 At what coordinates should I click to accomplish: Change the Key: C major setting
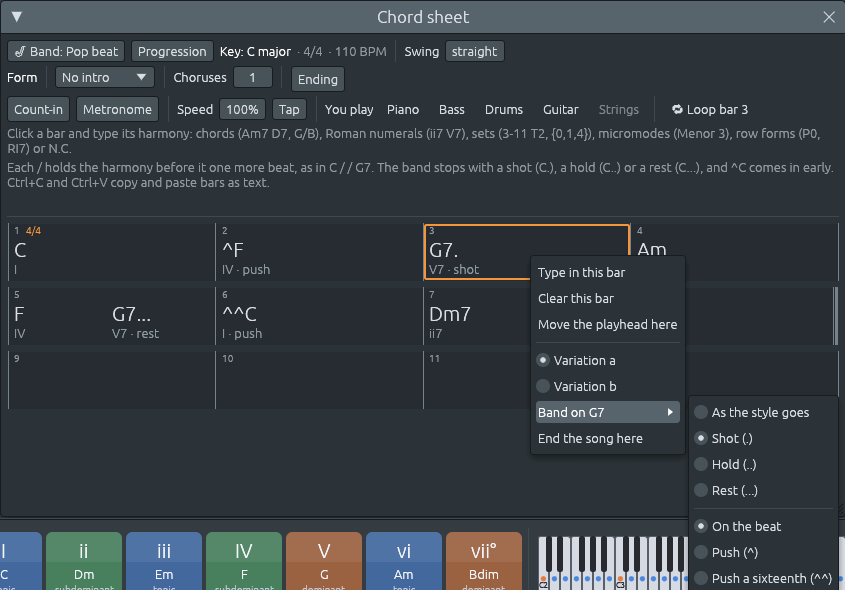tap(255, 52)
